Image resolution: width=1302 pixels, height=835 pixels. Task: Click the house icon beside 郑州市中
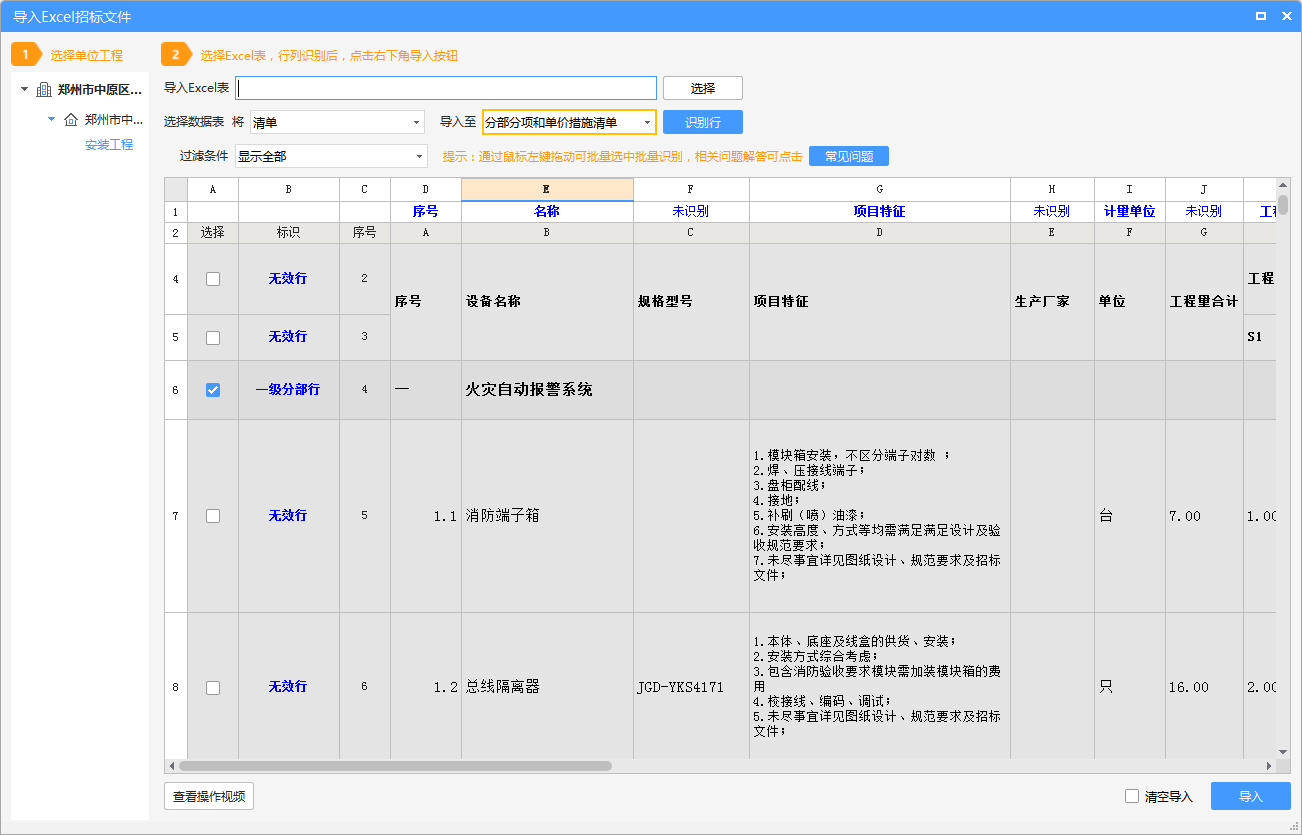70,120
